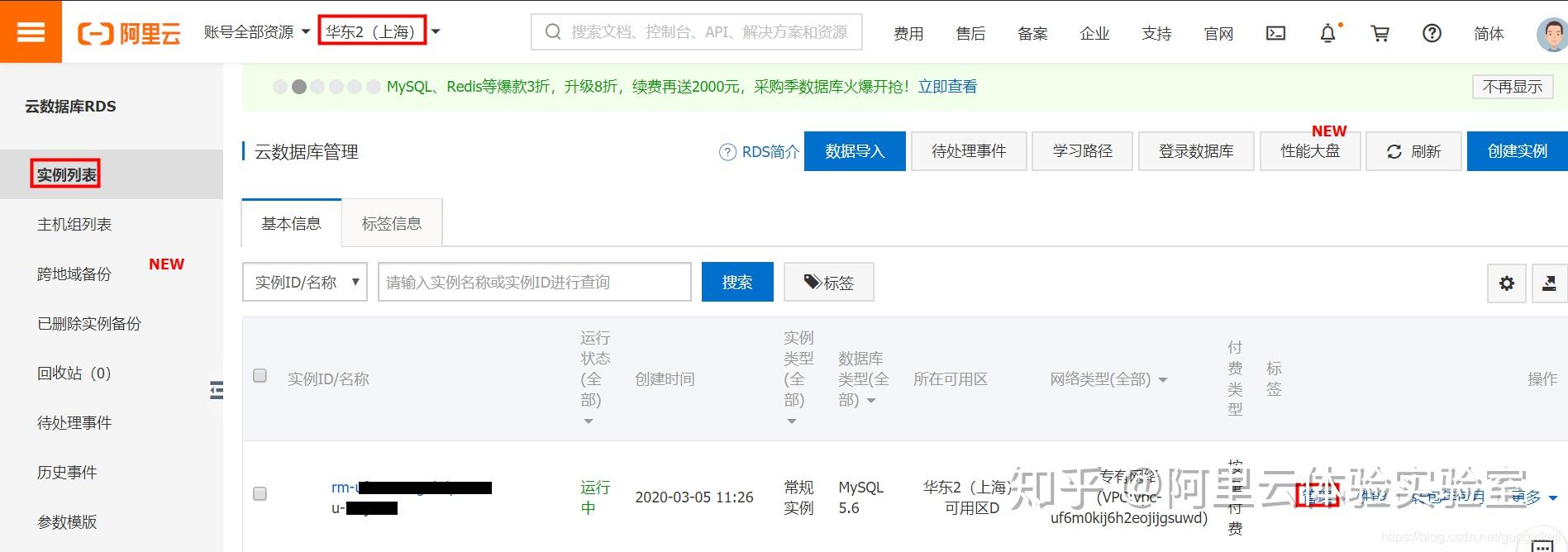Click the 性能大盘 button

1310,151
